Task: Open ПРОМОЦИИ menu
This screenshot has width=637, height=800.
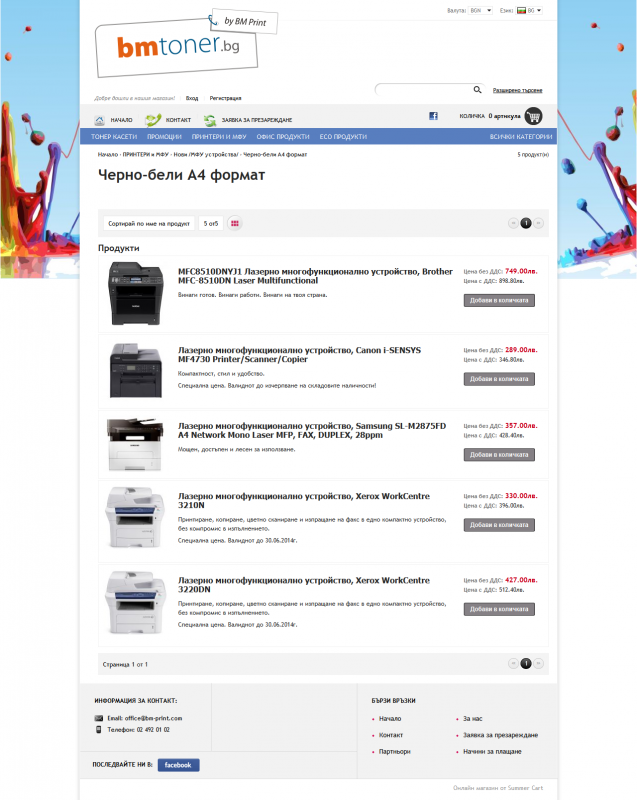Action: pyautogui.click(x=164, y=137)
